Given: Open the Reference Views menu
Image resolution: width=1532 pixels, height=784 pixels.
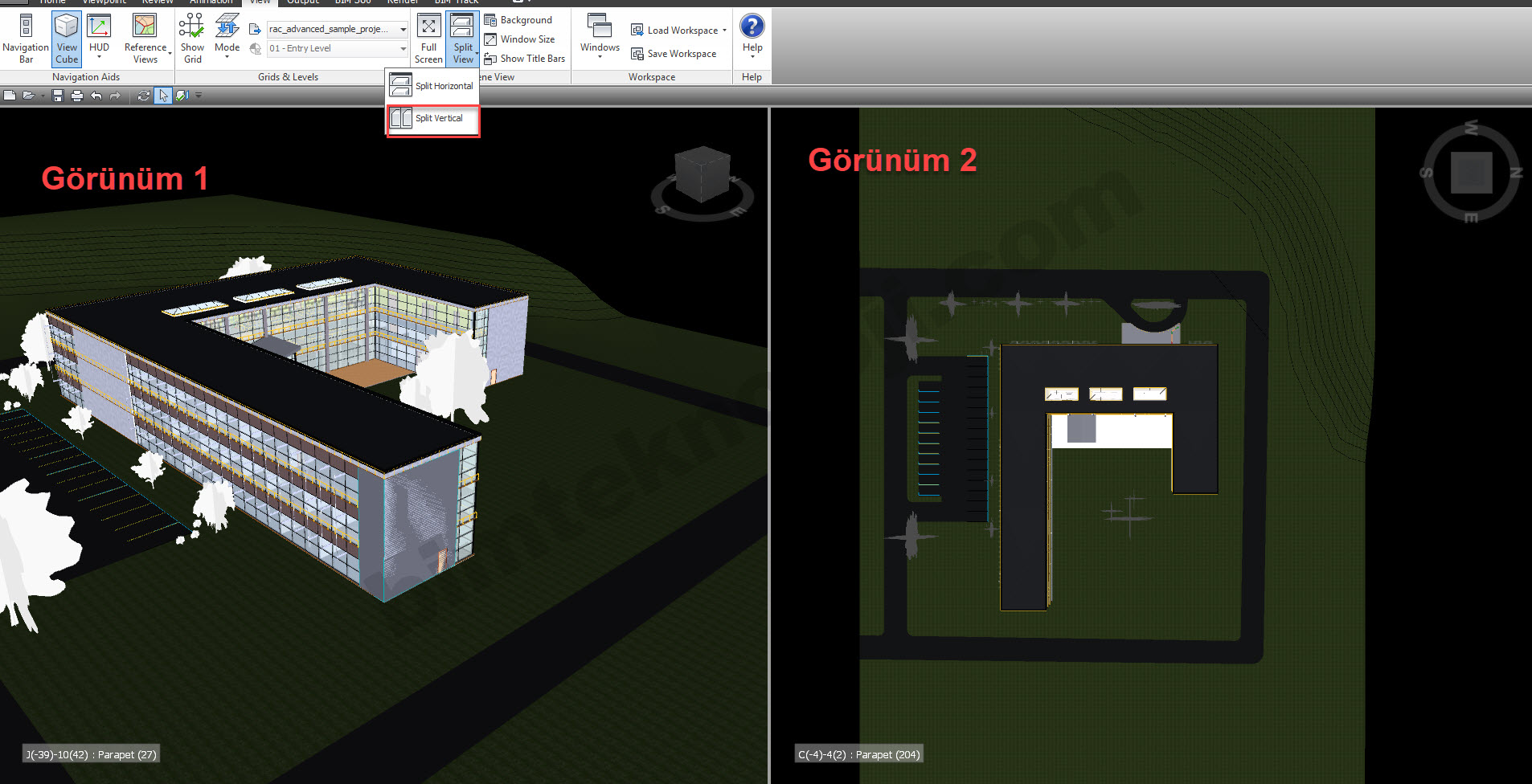Looking at the screenshot, I should click(x=145, y=38).
